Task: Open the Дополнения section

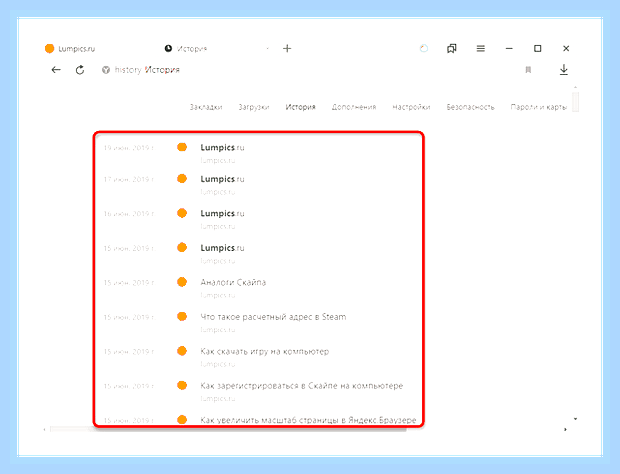Action: 354,107
